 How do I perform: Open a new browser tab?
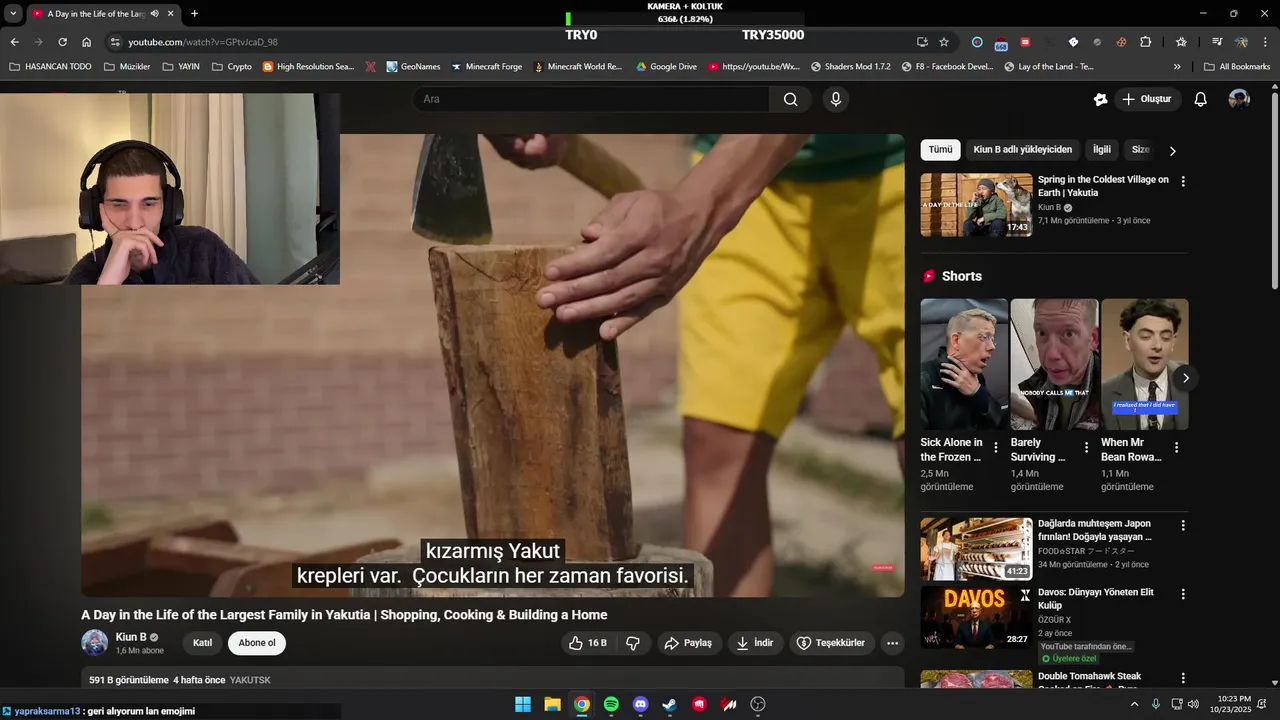tap(194, 14)
